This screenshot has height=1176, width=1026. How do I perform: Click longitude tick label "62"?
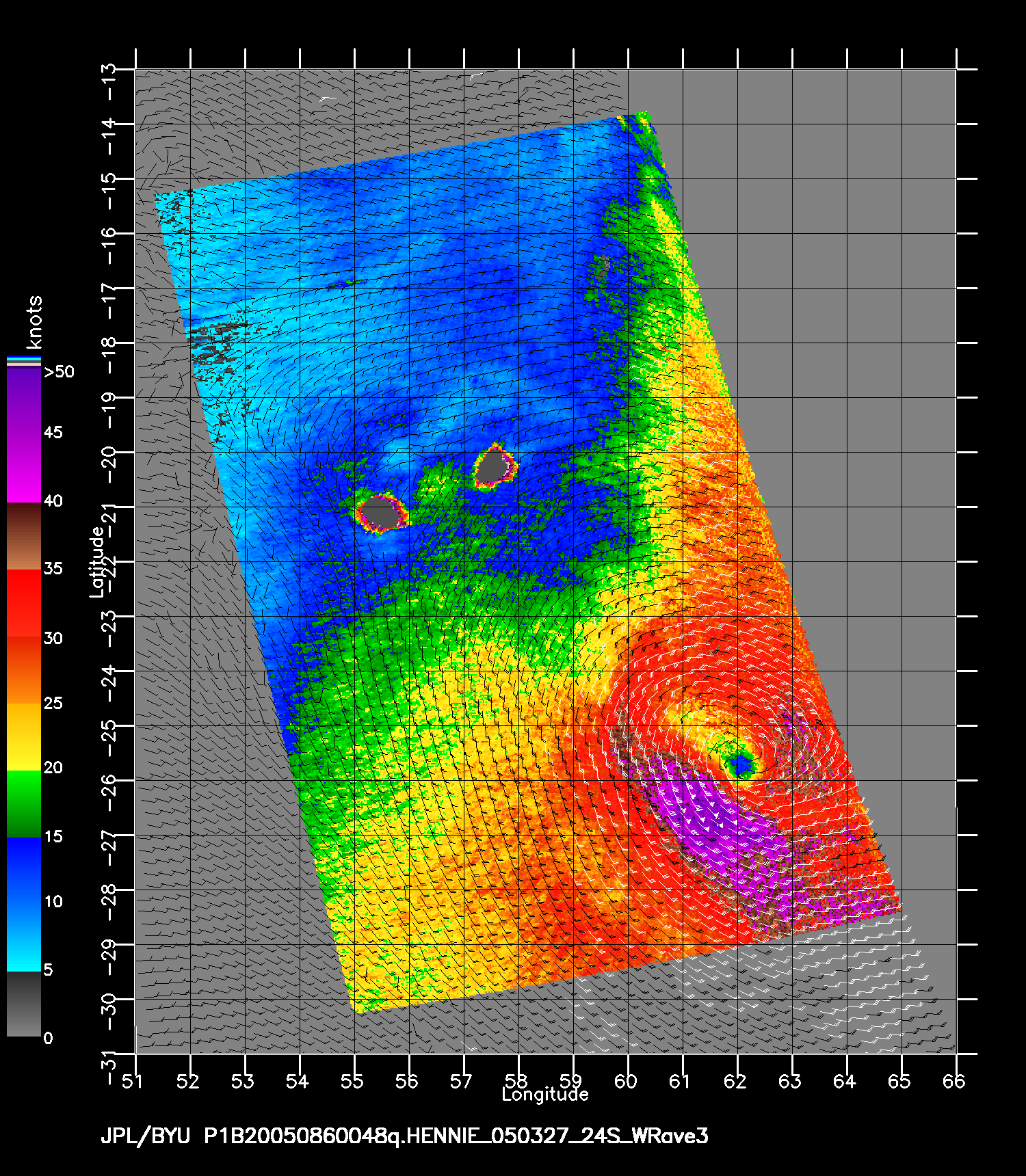click(x=735, y=1080)
